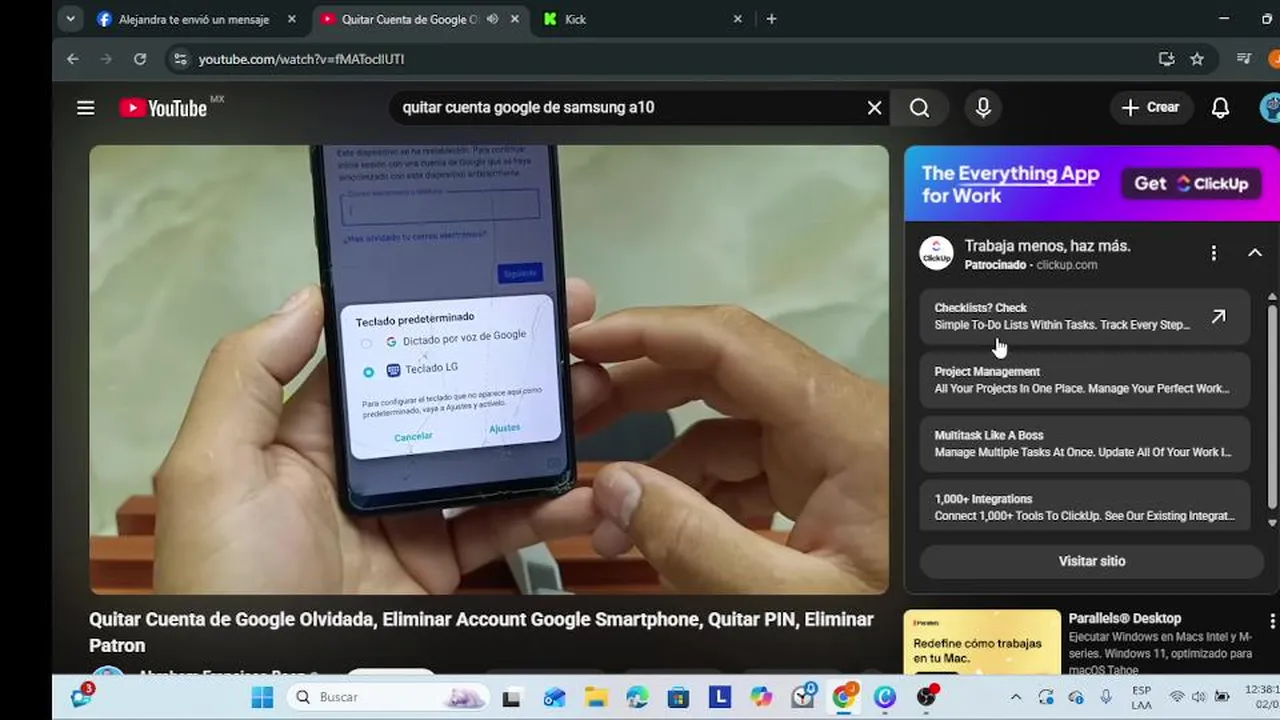Image resolution: width=1280 pixels, height=720 pixels.
Task: Close the Facebook Alejandra tab
Action: click(x=292, y=19)
